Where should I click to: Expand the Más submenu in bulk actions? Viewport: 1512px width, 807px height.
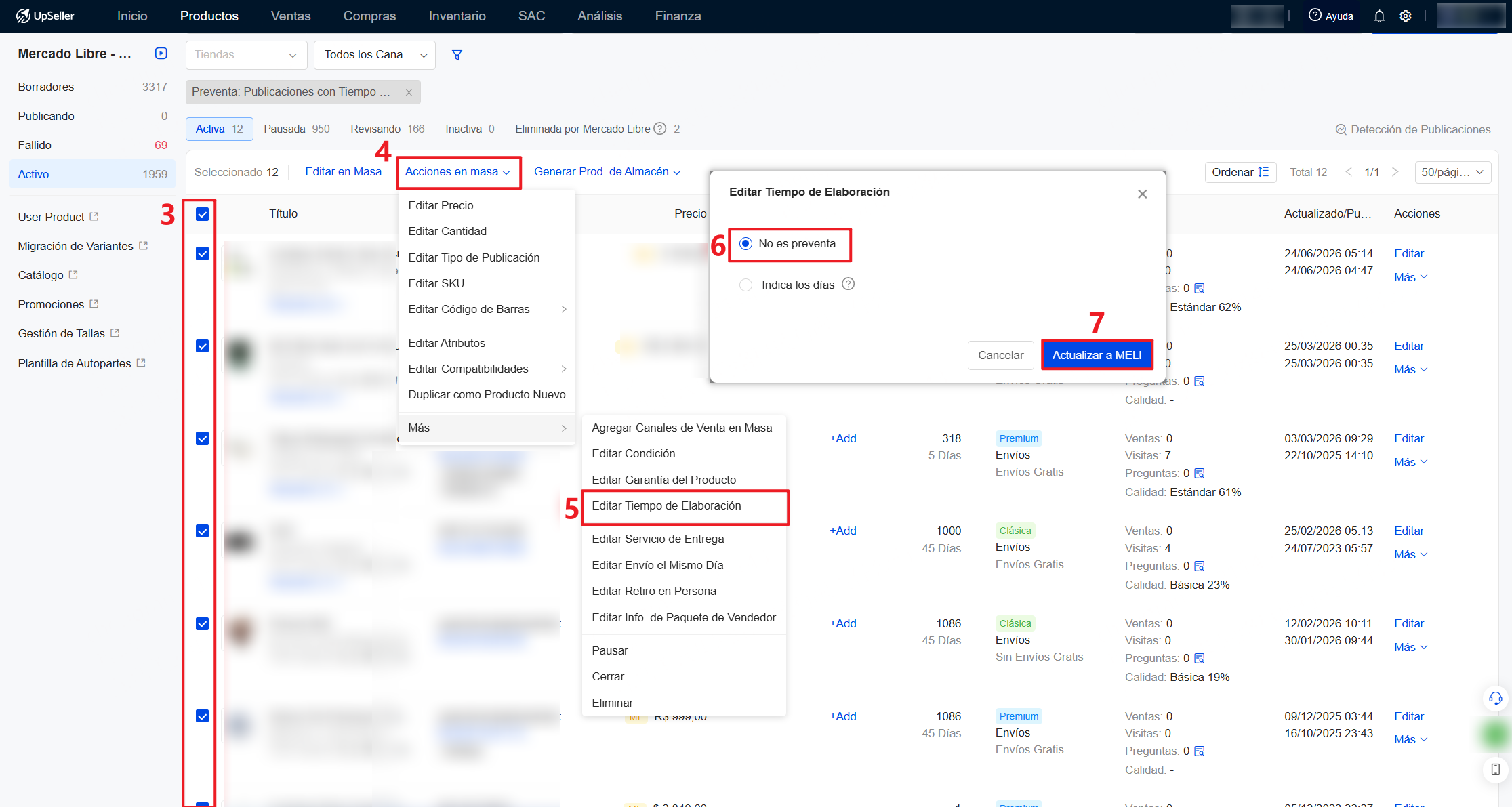(x=487, y=428)
